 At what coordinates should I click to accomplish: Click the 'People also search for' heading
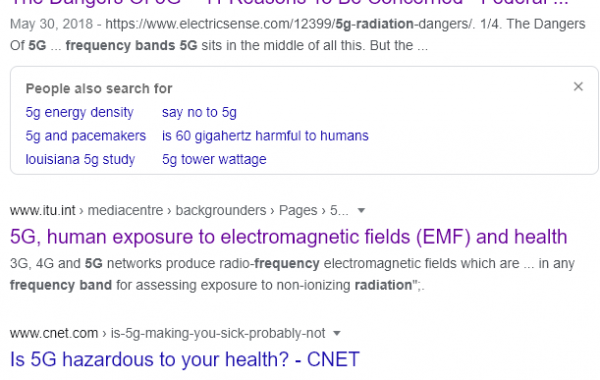click(x=99, y=89)
